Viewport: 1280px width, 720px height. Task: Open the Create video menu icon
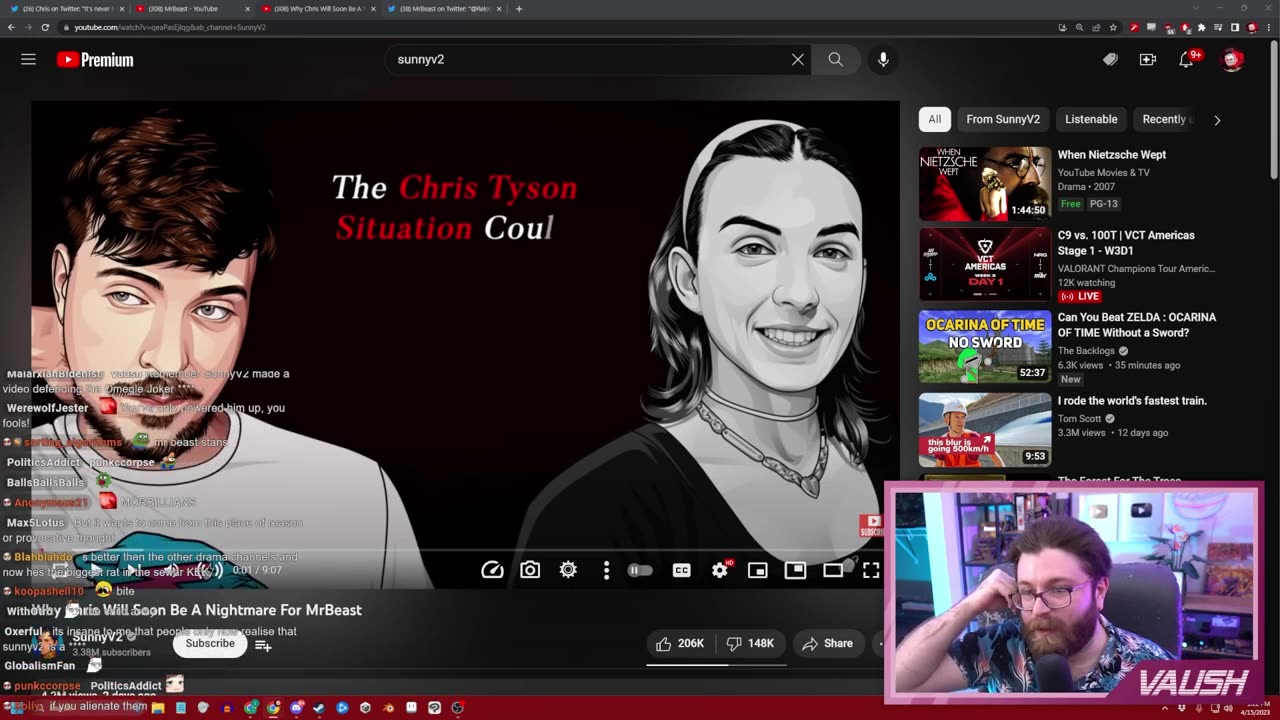pos(1147,60)
